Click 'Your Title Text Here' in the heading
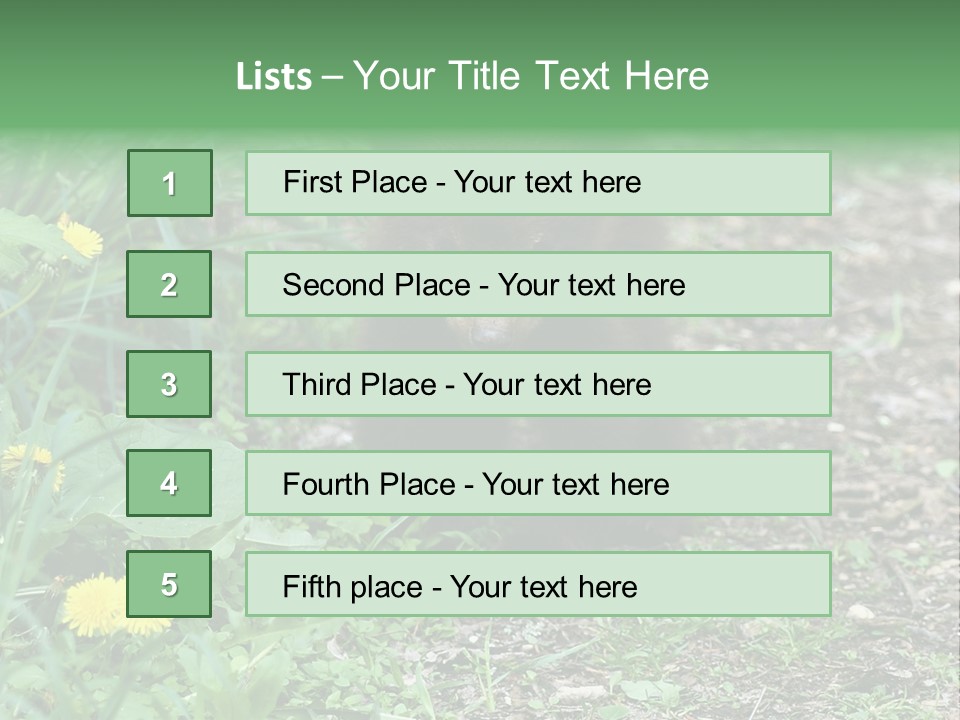This screenshot has height=720, width=960. click(x=531, y=76)
